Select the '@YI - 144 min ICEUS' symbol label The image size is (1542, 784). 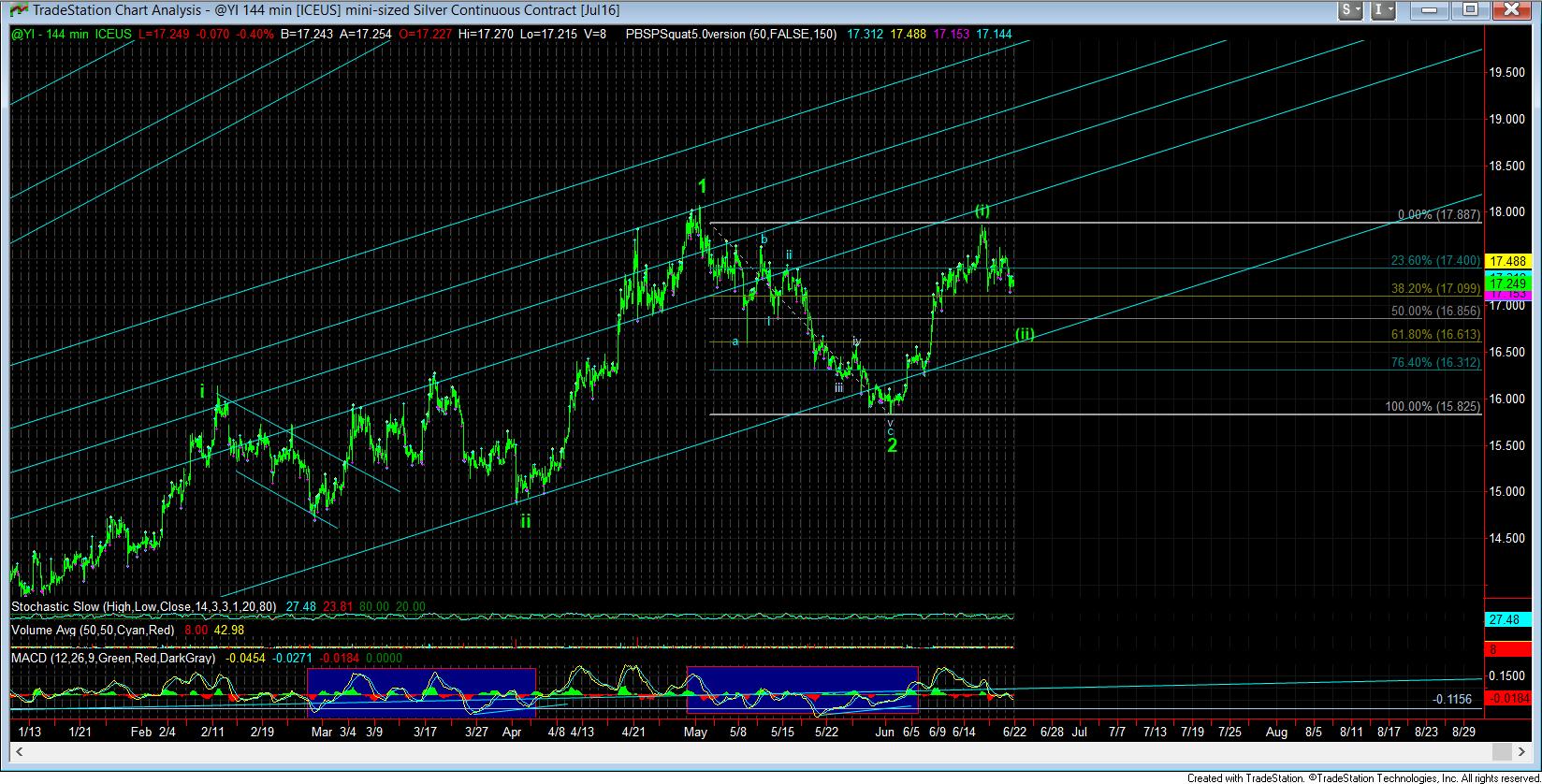(x=73, y=34)
